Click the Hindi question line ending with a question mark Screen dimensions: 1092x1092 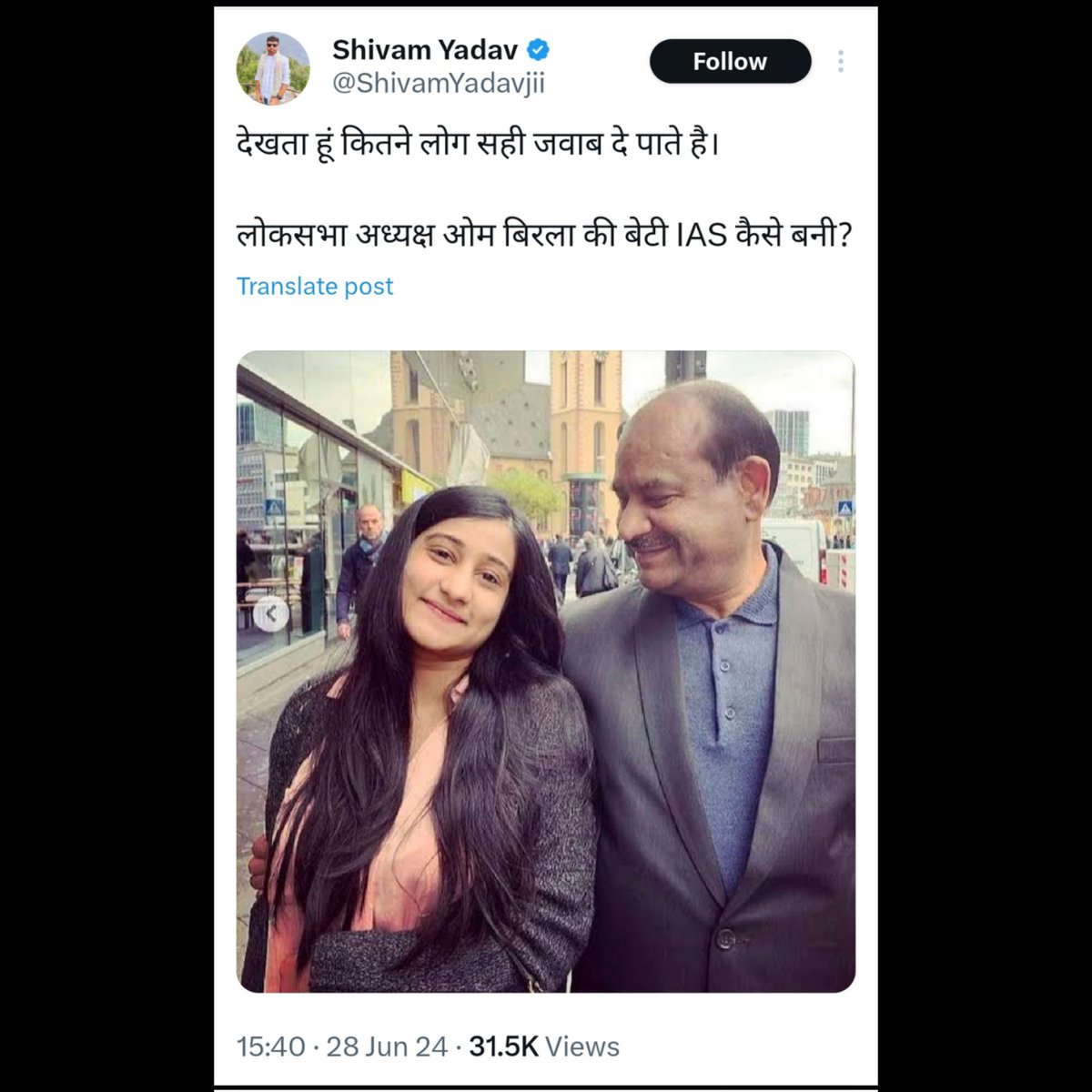coord(544,237)
